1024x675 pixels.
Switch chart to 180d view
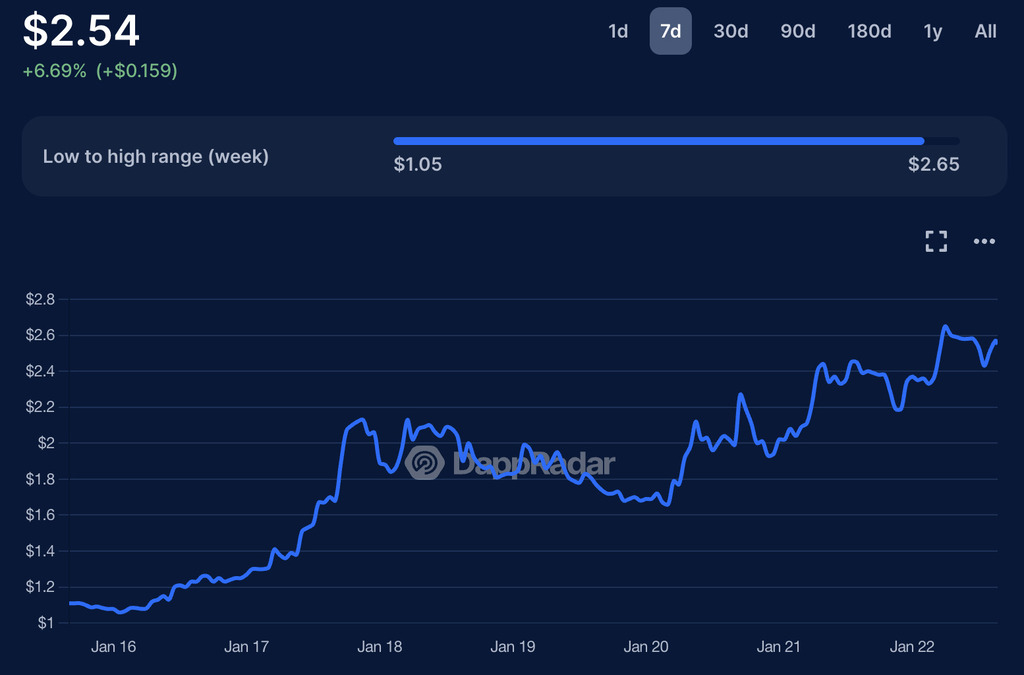(x=869, y=31)
